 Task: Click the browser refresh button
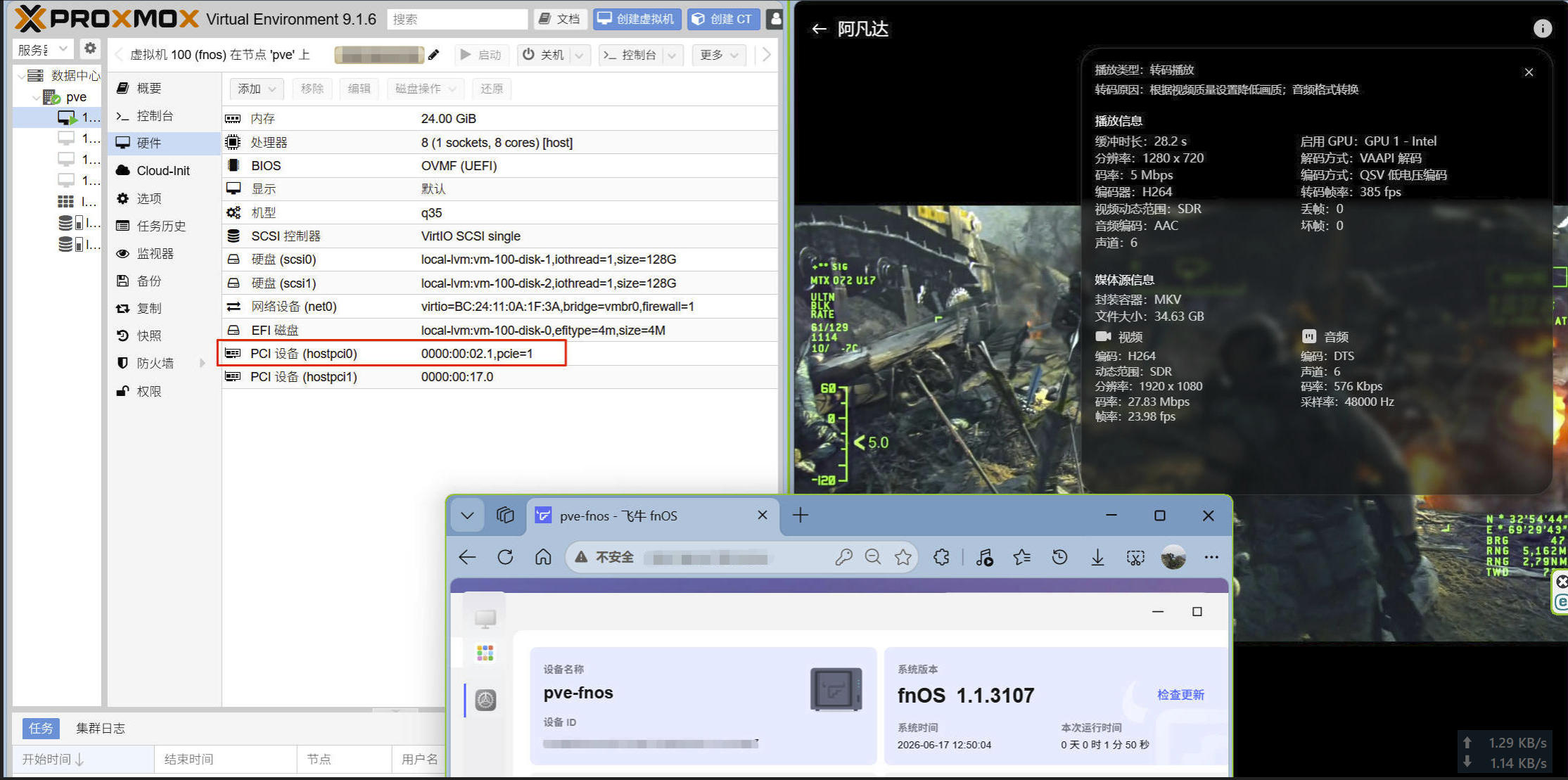[505, 558]
